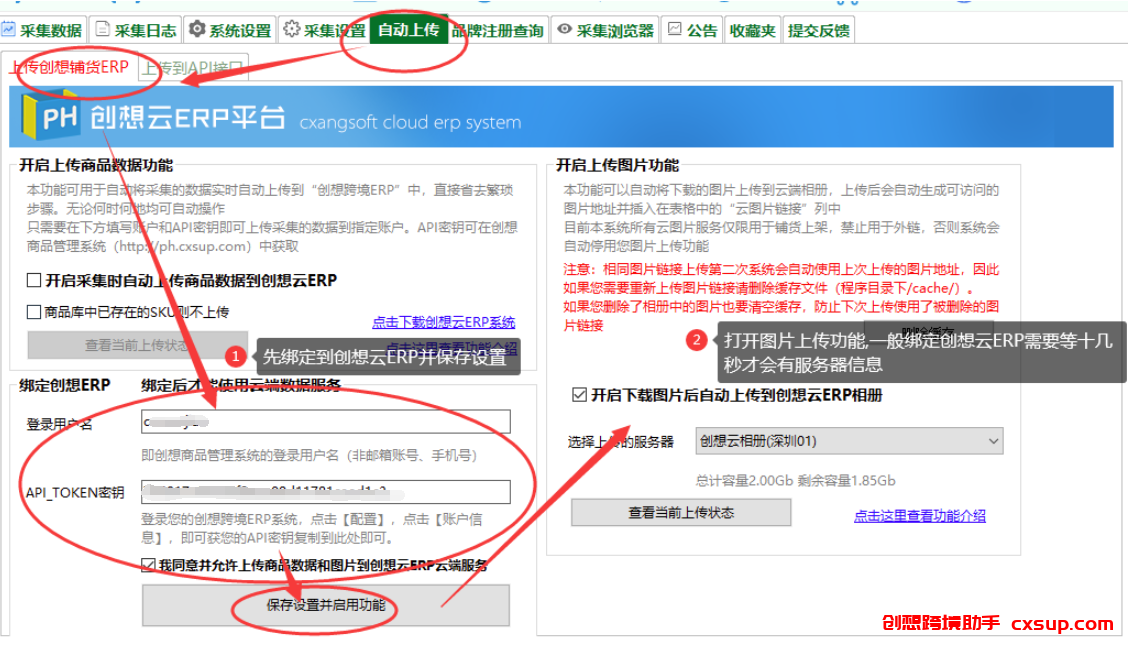Click into the 登录用户名 input field
1139x660 pixels.
pos(325,421)
